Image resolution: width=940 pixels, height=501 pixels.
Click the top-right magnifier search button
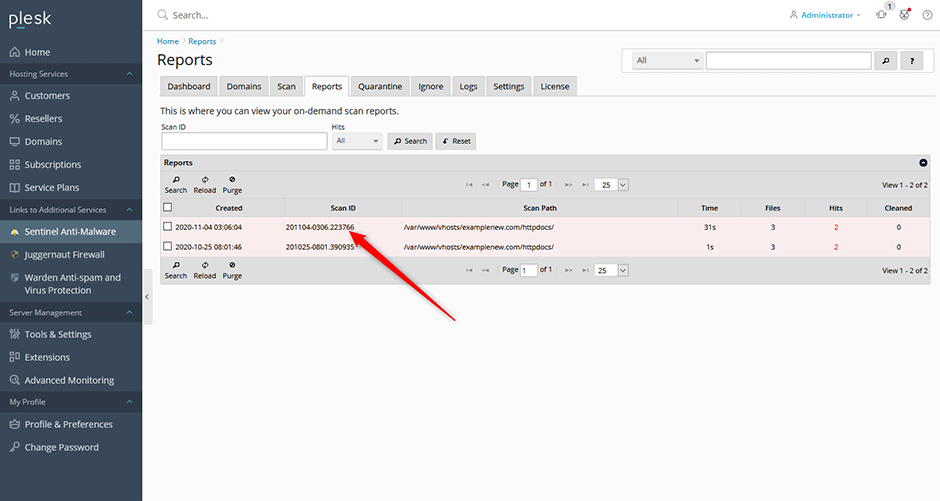click(x=885, y=61)
